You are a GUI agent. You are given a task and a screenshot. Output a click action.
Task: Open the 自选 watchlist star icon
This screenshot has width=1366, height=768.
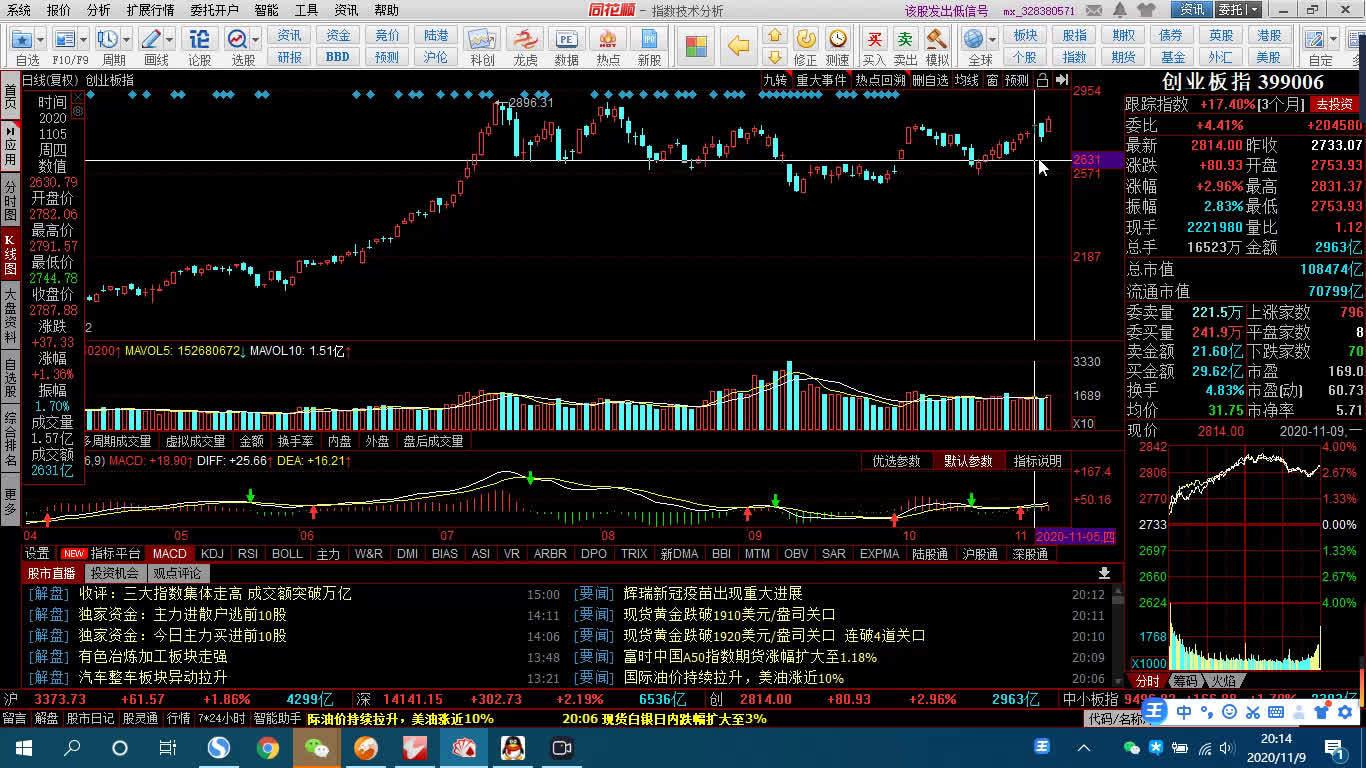[x=22, y=40]
